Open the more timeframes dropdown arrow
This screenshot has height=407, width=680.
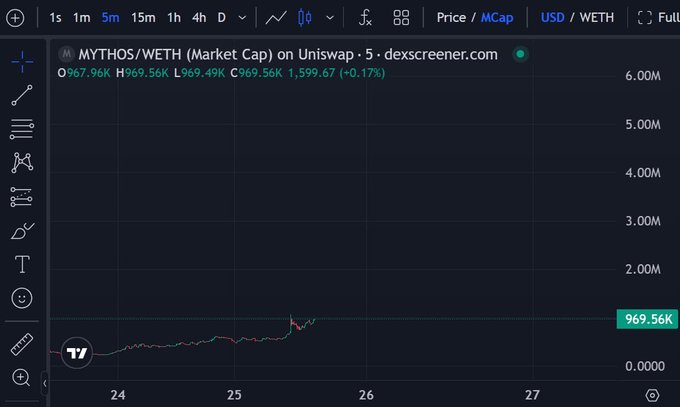(242, 18)
